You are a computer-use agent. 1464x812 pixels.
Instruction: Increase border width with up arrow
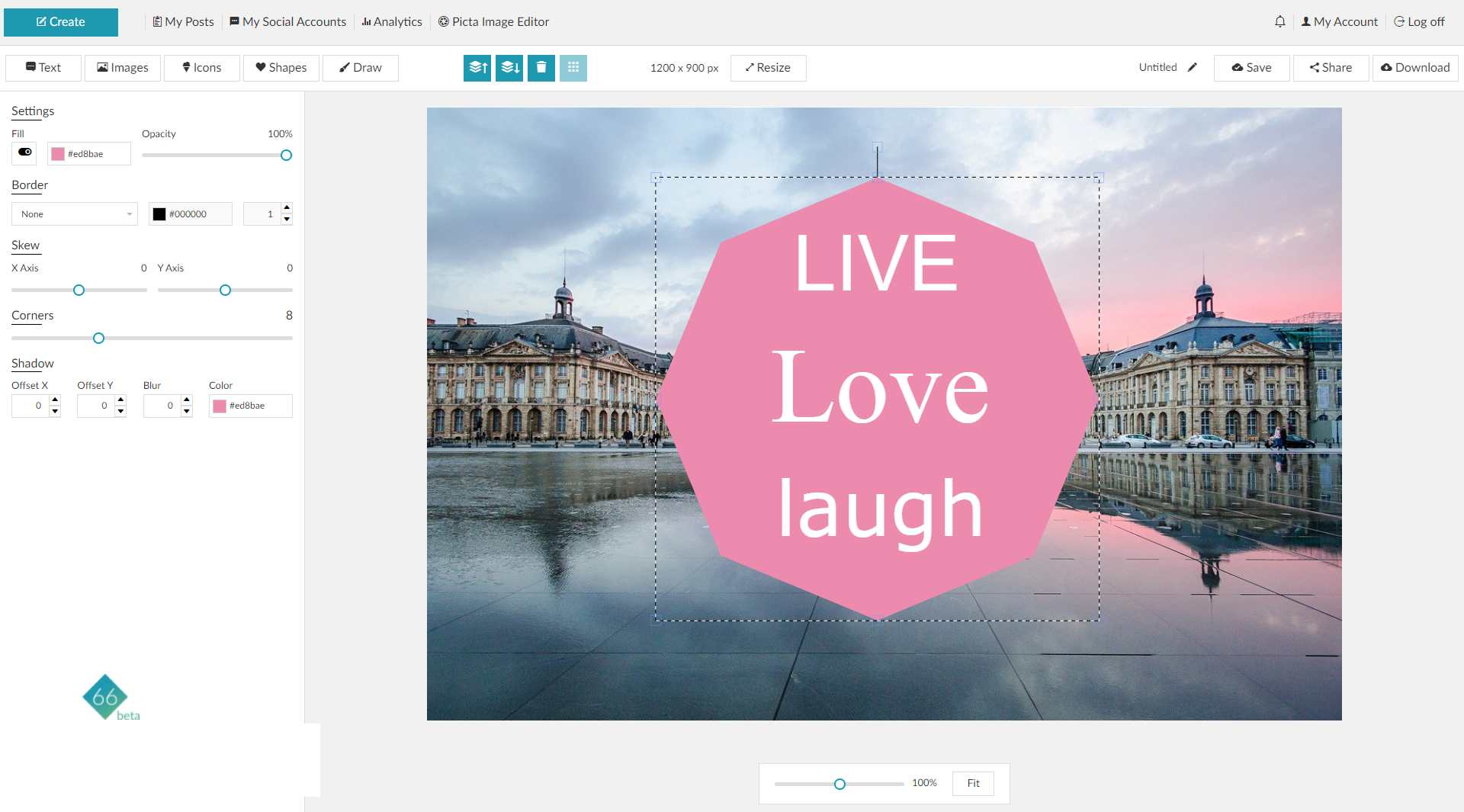[x=287, y=208]
